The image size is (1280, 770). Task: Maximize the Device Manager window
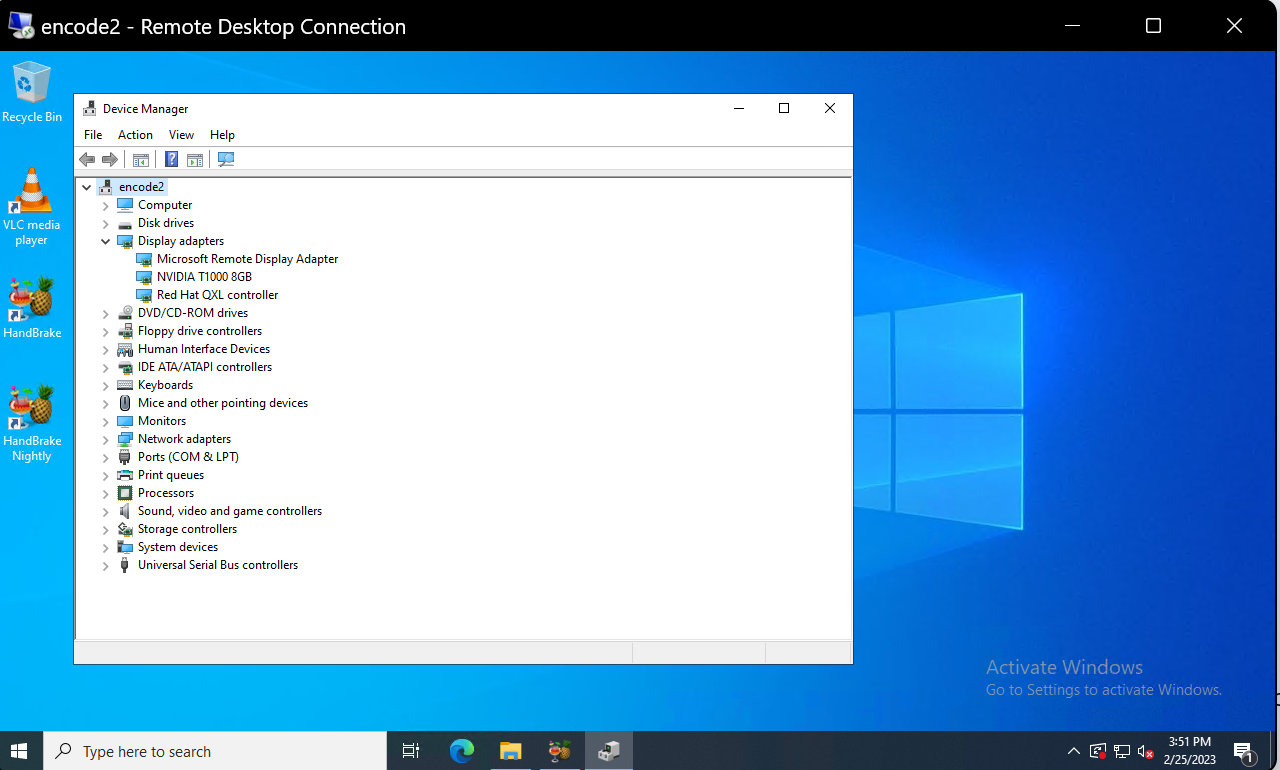(784, 108)
